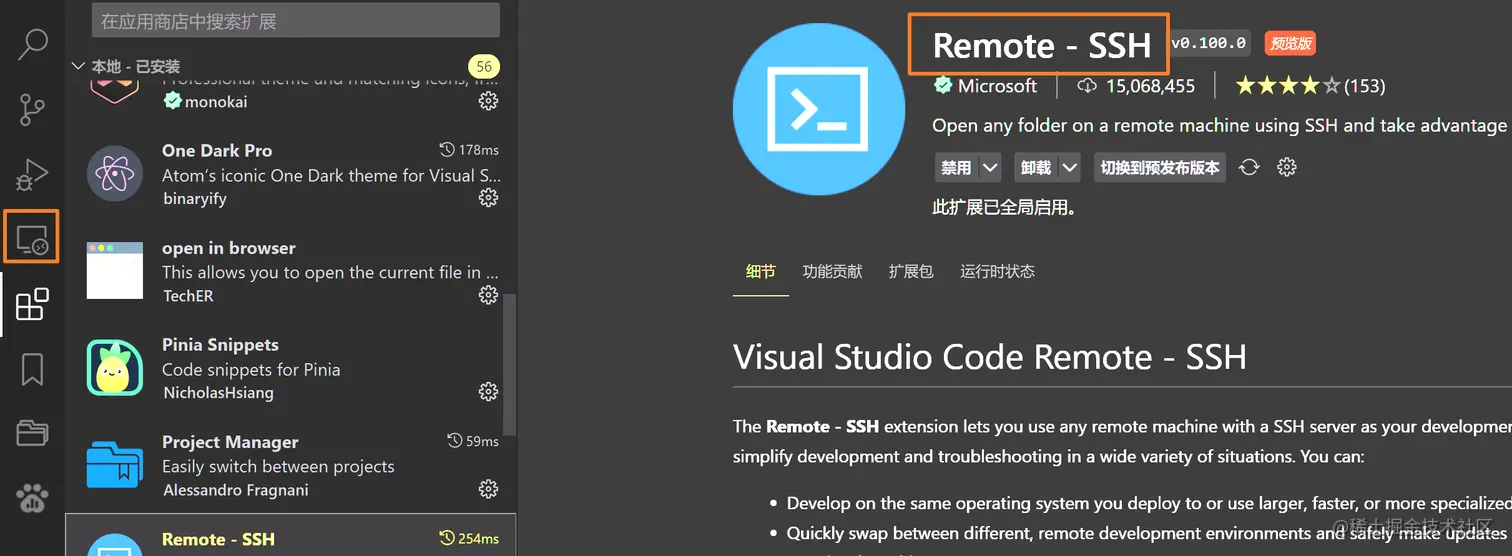Click the verified badge next to Microsoft

click(x=943, y=86)
